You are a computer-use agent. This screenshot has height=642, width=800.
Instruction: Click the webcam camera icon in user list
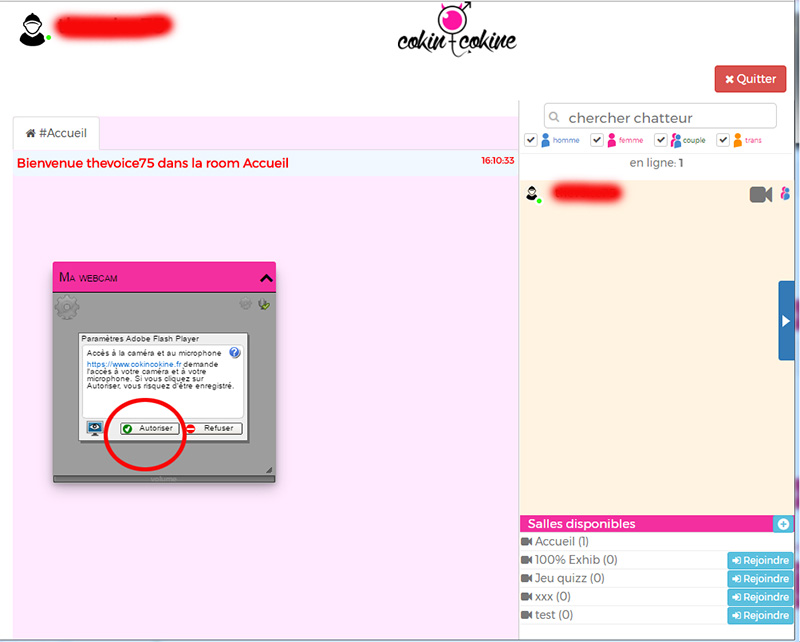coord(761,194)
